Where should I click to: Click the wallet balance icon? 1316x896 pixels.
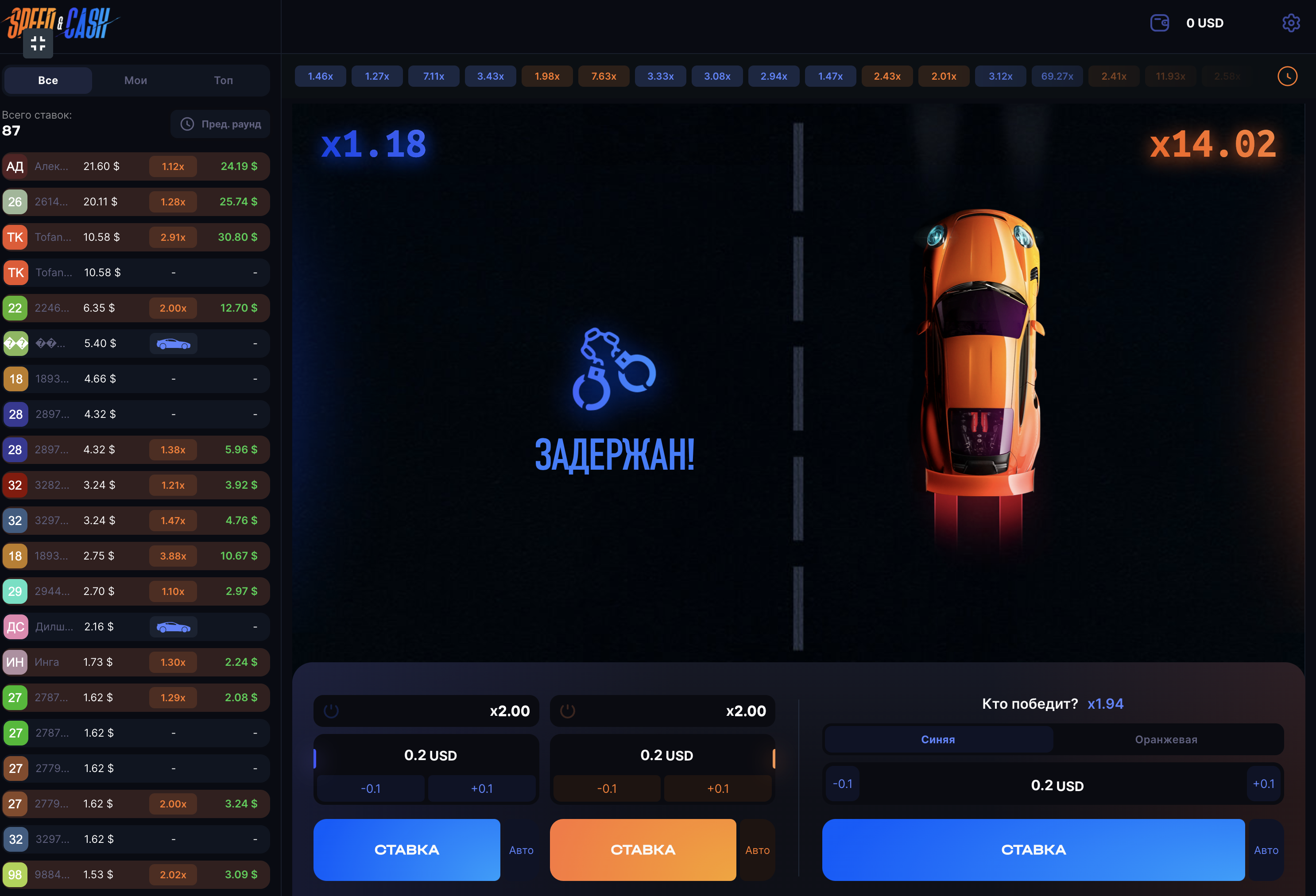(x=1159, y=23)
